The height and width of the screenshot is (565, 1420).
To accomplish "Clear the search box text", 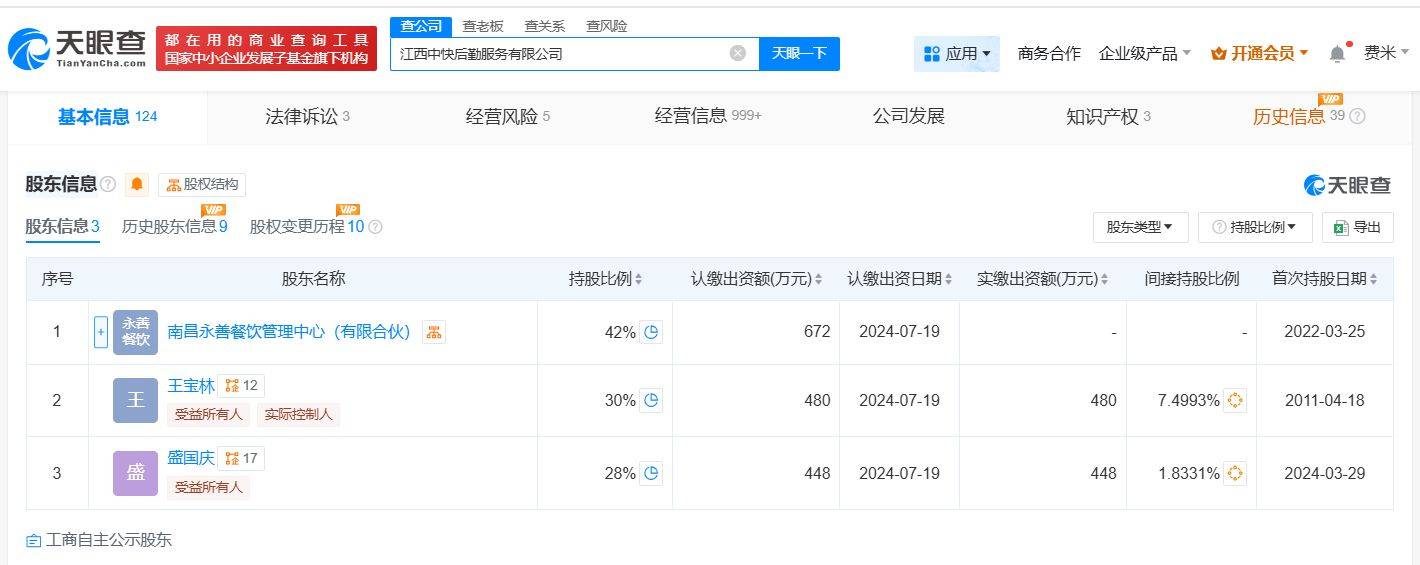I will 738,53.
